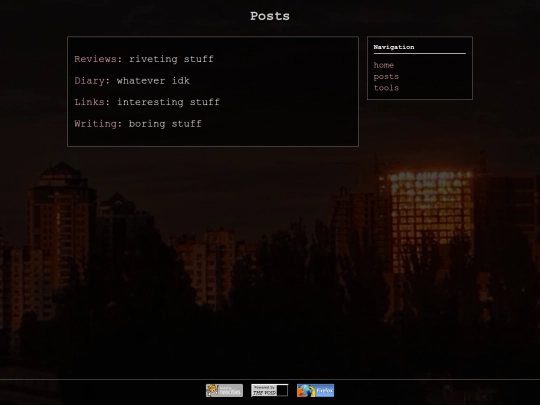Open tools from the Navigation box

pos(386,88)
